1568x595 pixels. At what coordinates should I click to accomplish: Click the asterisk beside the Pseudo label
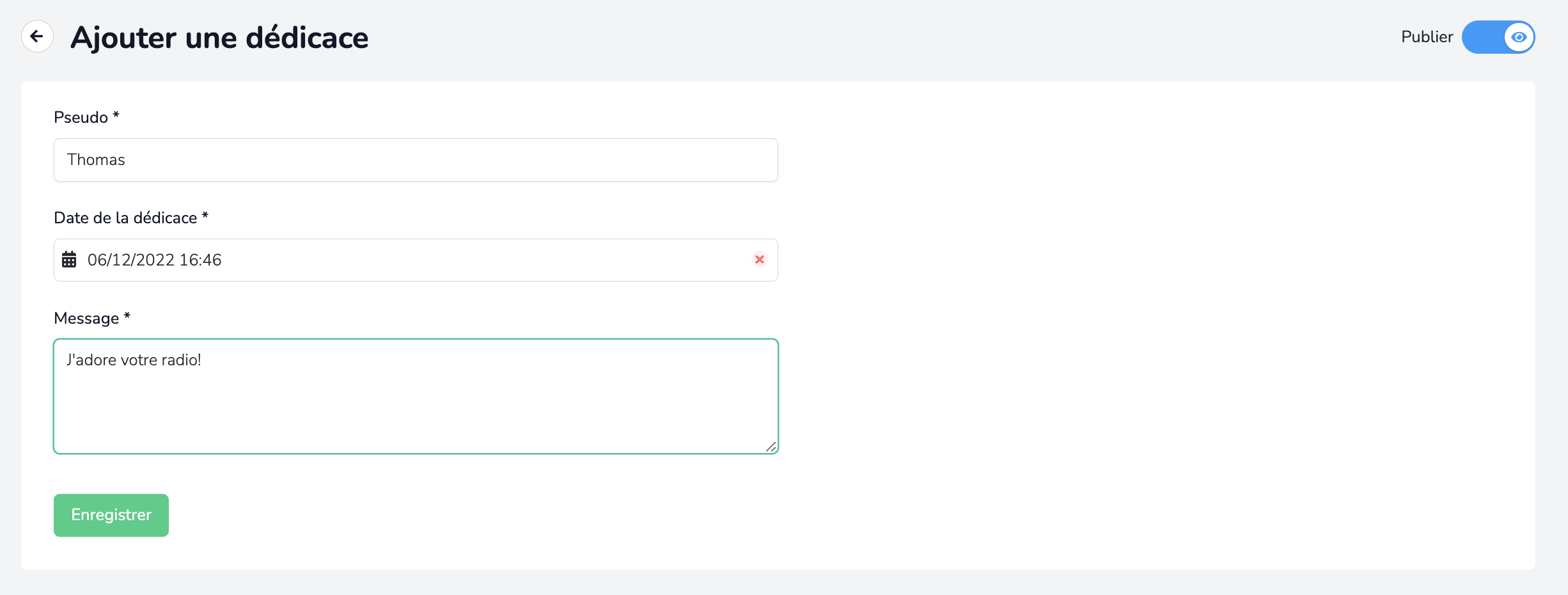[116, 115]
